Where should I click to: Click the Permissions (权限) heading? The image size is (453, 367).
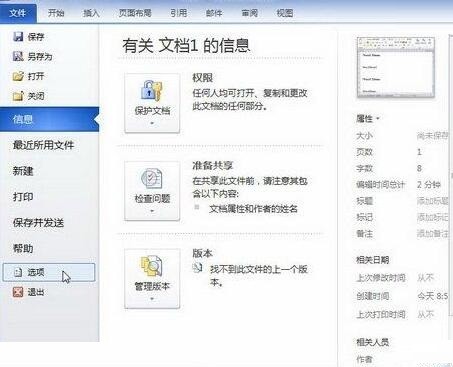[x=203, y=78]
